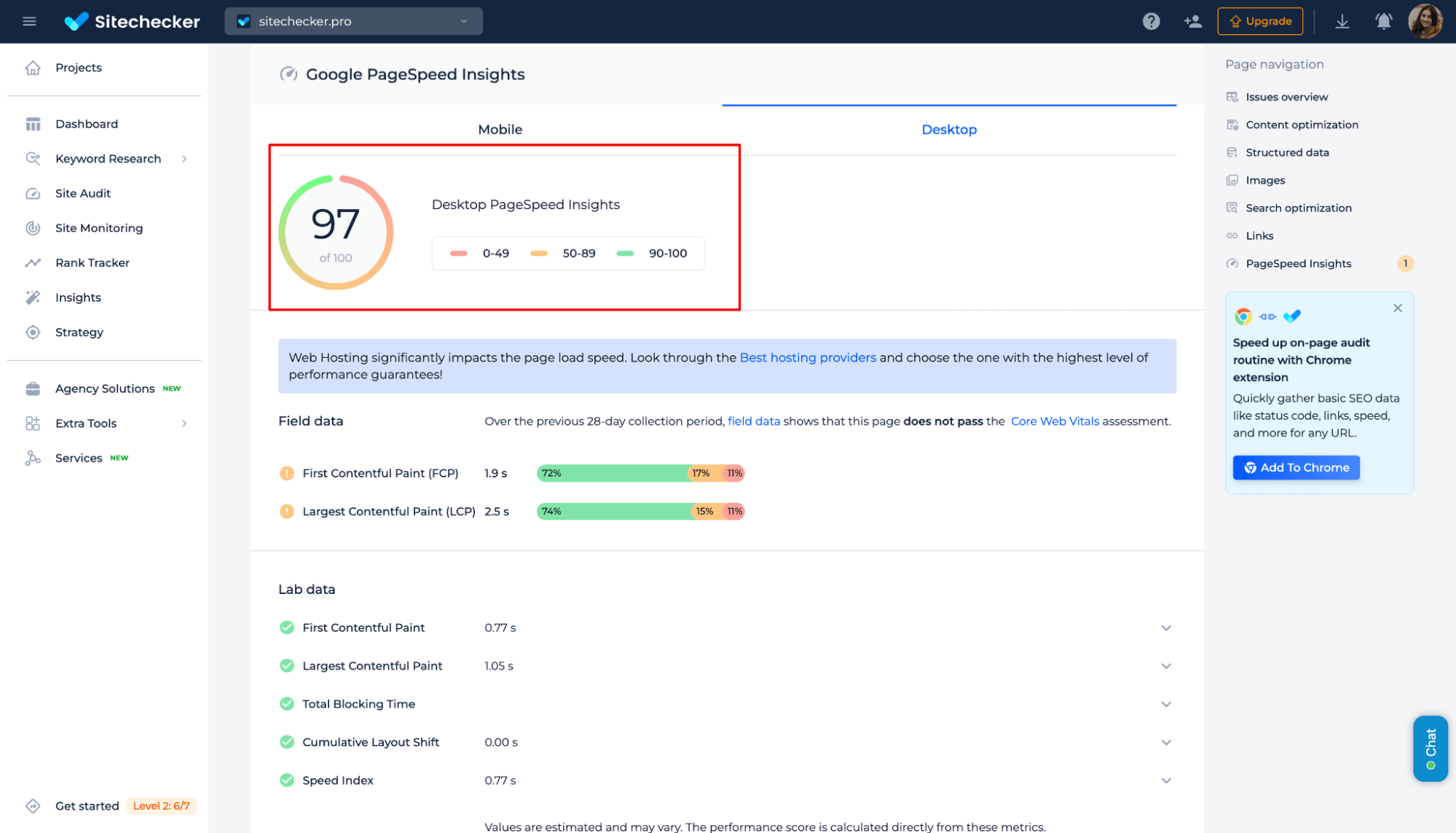The width and height of the screenshot is (1456, 833).
Task: Click the Extra Tools grid icon
Action: (33, 423)
